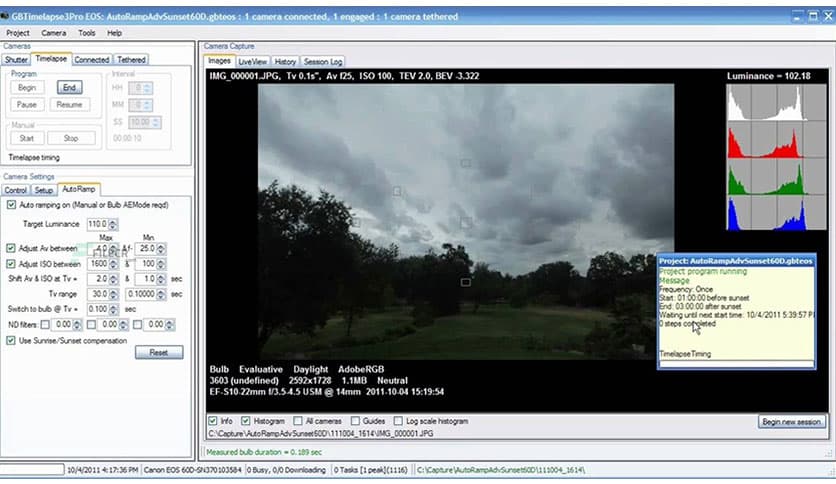
Task: Open the Project menu
Action: pyautogui.click(x=18, y=33)
